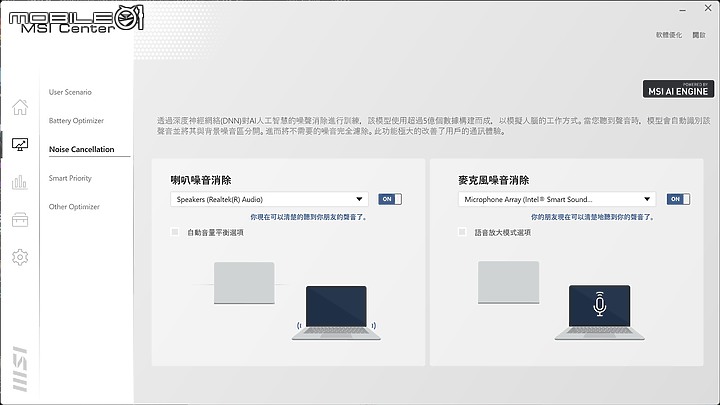This screenshot has width=720, height=405.
Task: Check the 語音放大模式選項 checkbox
Action: (x=462, y=232)
